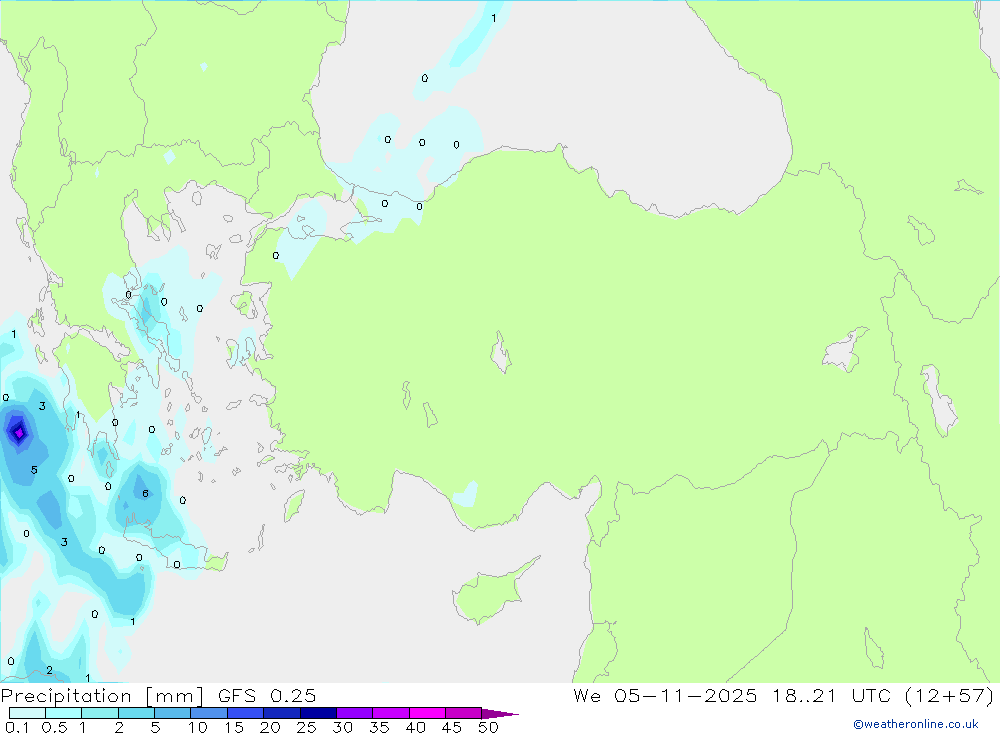
Task: Click the weatheronline.co.uk copyright link
Action: click(x=916, y=724)
